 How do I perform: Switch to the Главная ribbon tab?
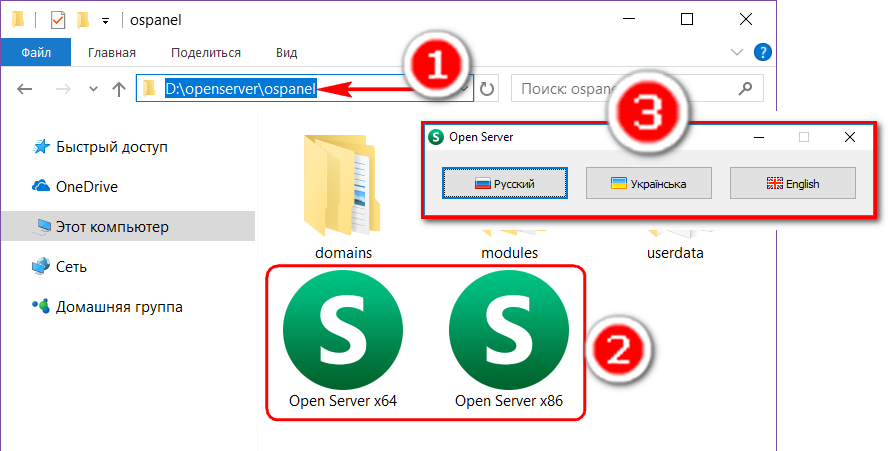click(x=112, y=53)
